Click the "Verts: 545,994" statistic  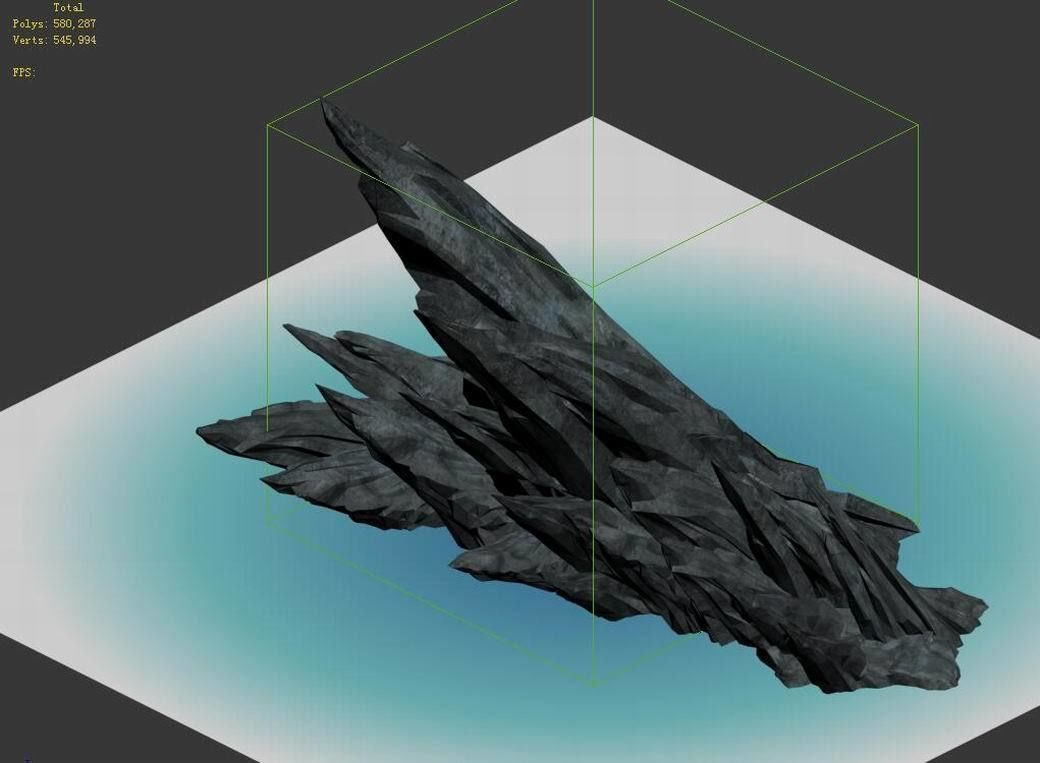pyautogui.click(x=54, y=40)
